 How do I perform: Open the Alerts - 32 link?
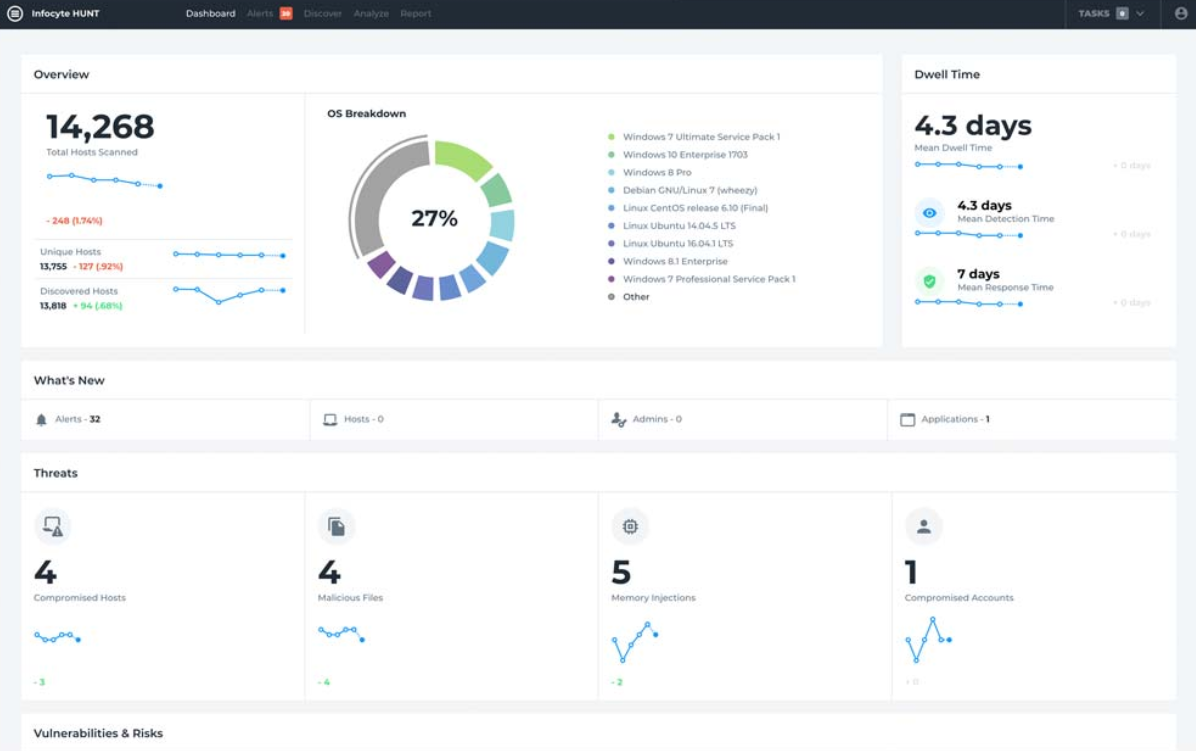click(77, 420)
